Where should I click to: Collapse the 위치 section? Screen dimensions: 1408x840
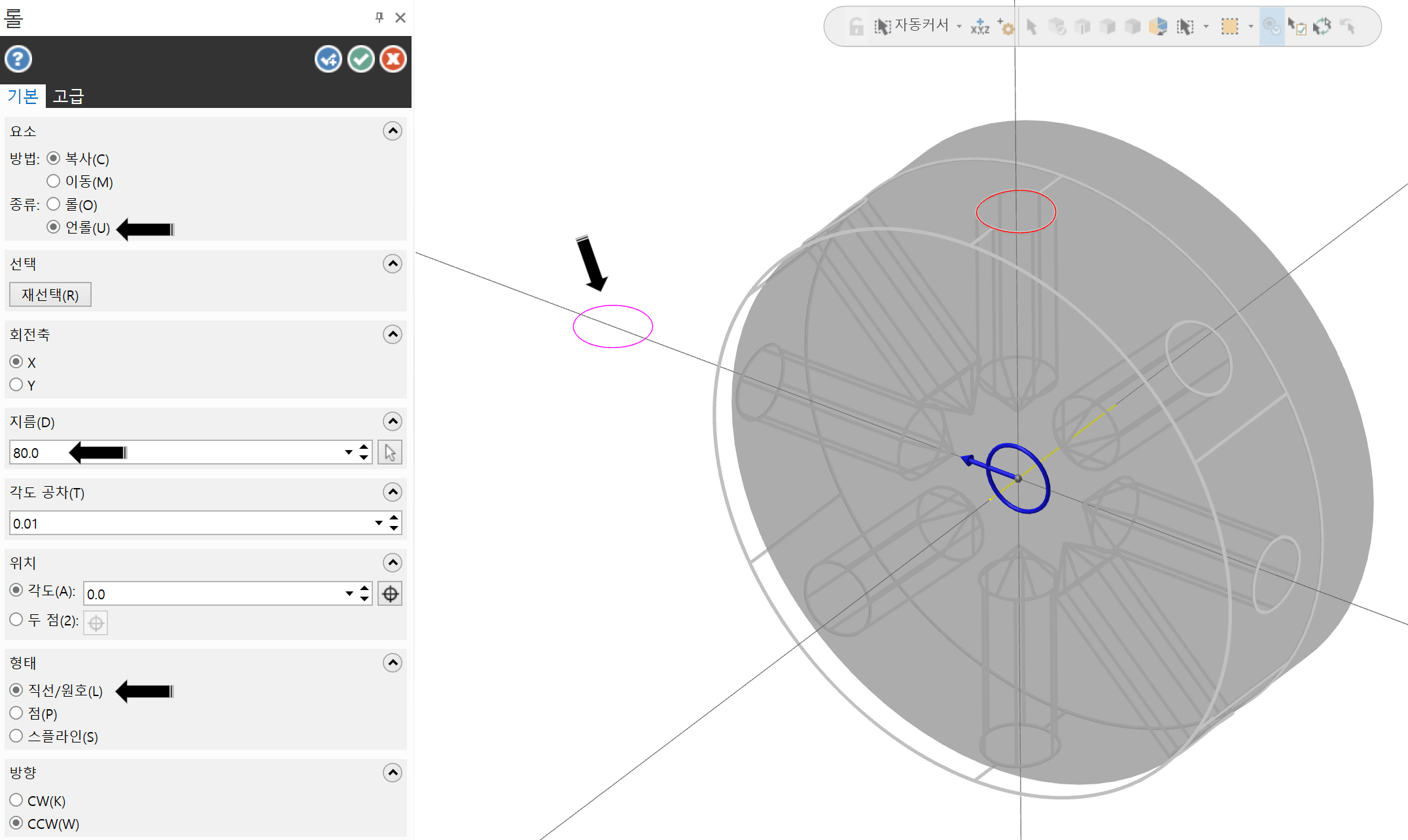click(393, 563)
